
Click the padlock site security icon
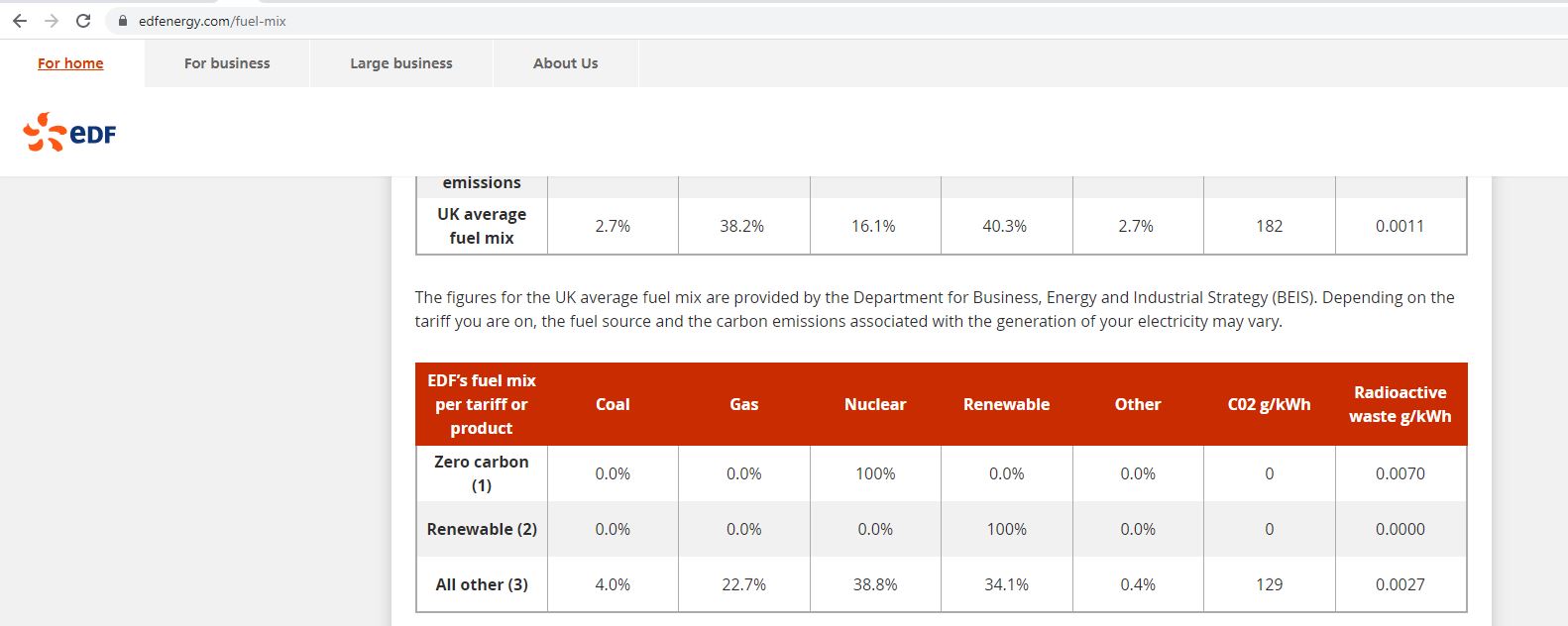pos(123,21)
